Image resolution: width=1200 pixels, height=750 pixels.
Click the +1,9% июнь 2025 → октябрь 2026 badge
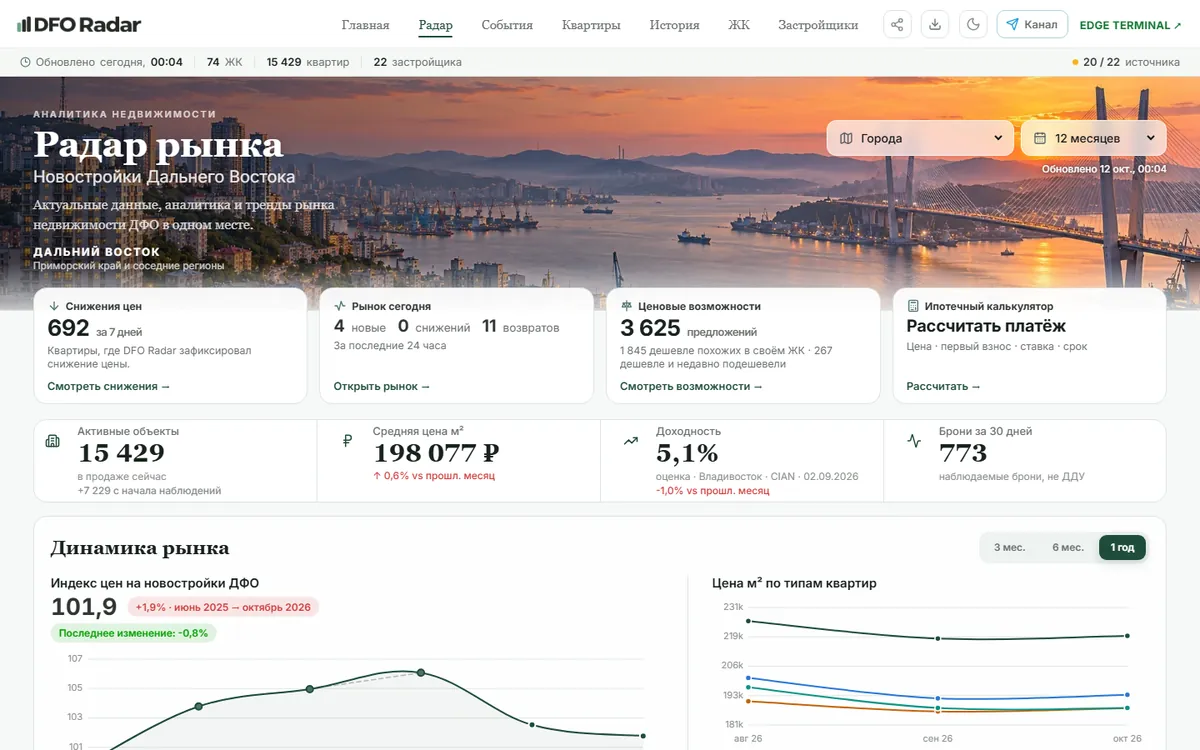click(223, 607)
